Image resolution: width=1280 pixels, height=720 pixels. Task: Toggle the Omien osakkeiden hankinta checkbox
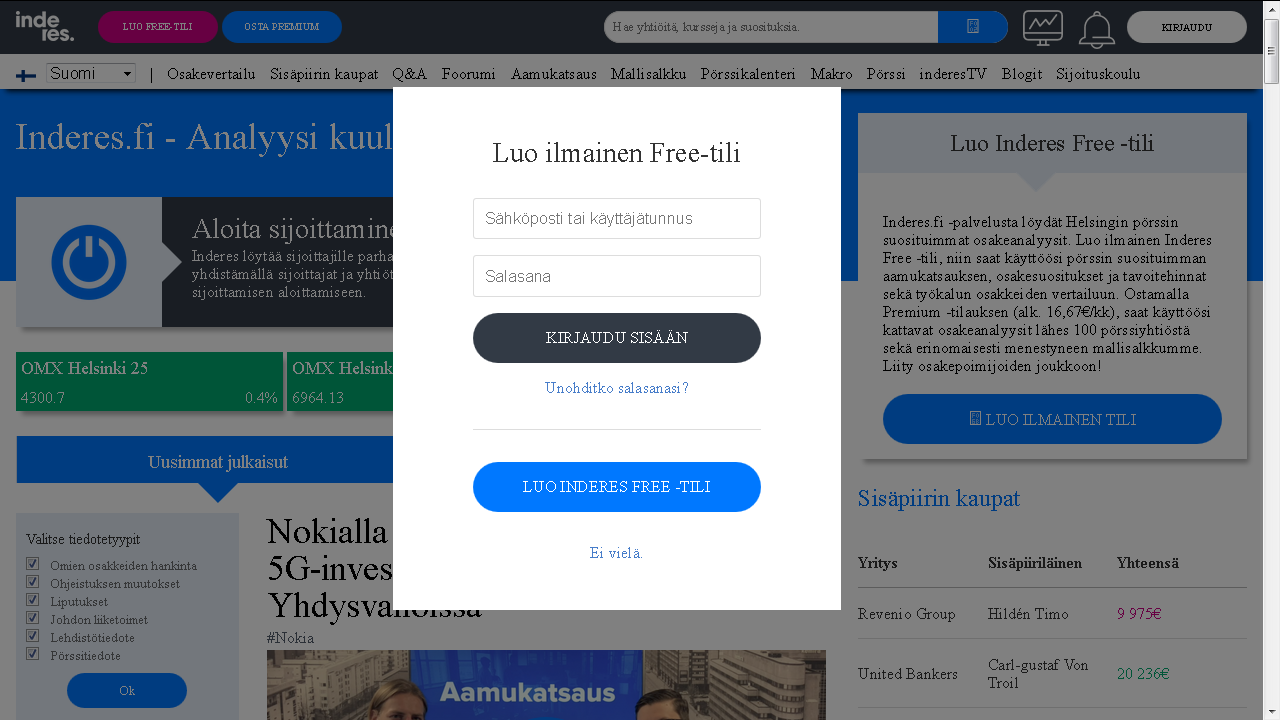pos(33,564)
